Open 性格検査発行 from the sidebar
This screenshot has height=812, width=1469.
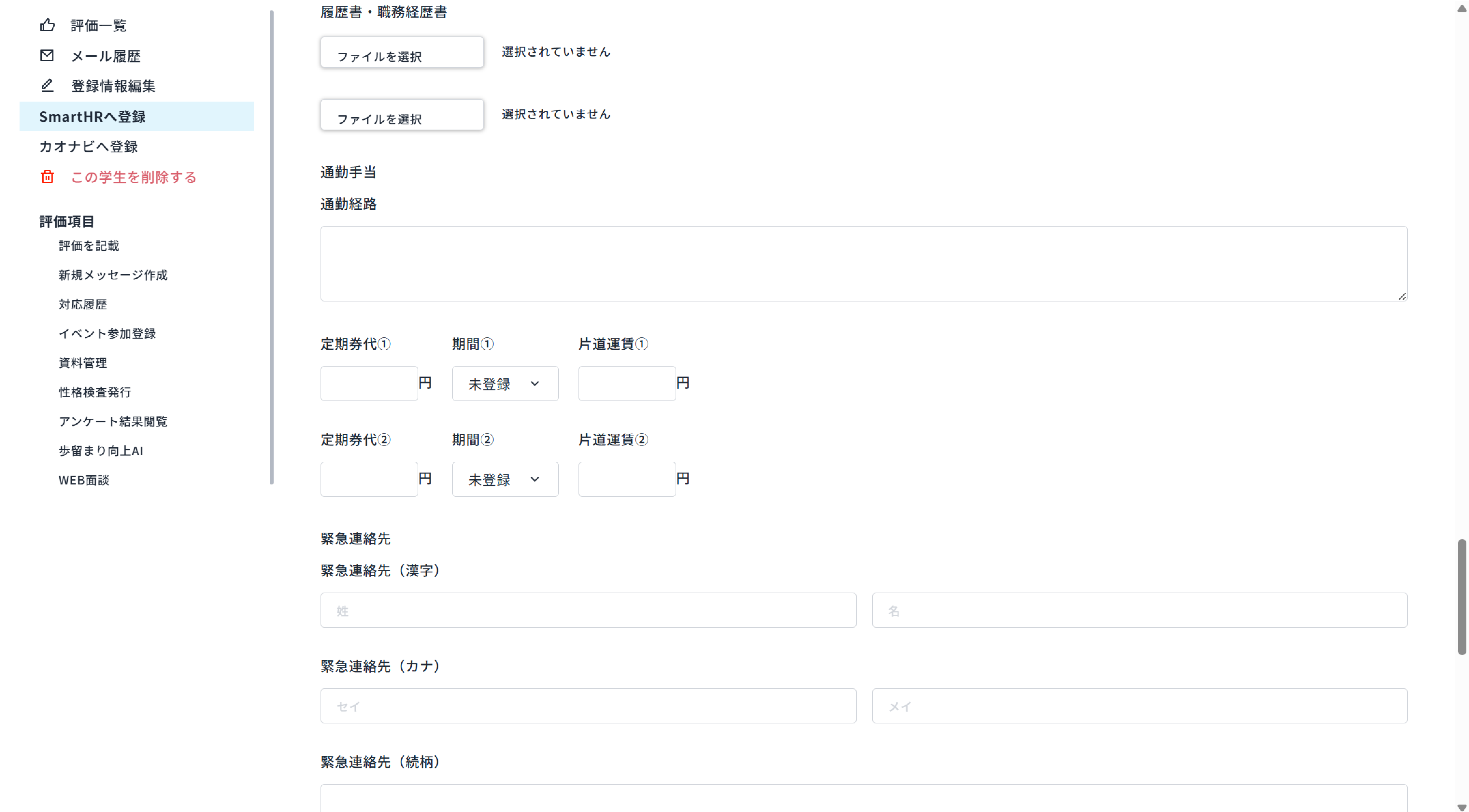95,392
